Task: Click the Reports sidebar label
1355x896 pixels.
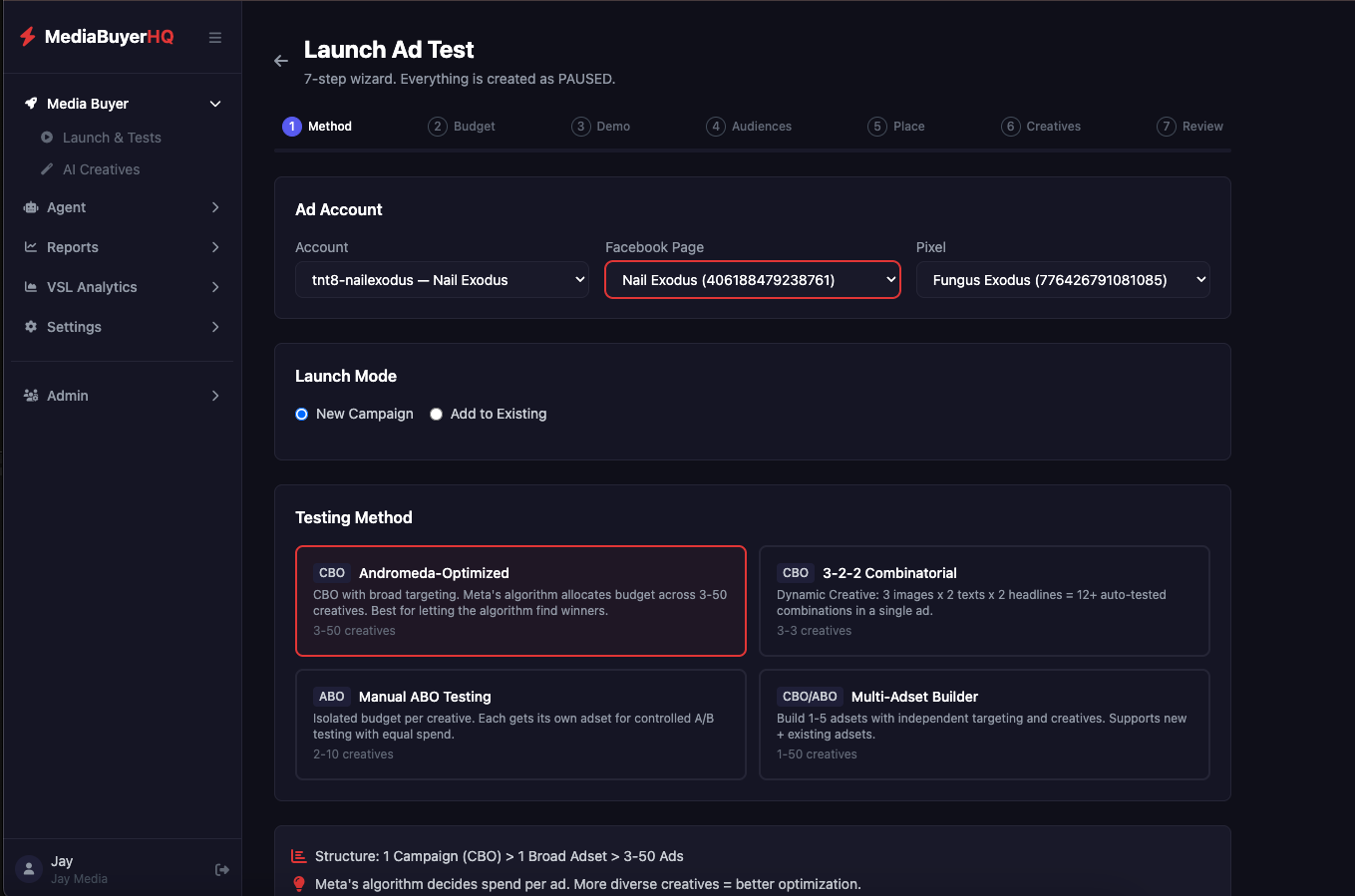Action: pos(73,247)
